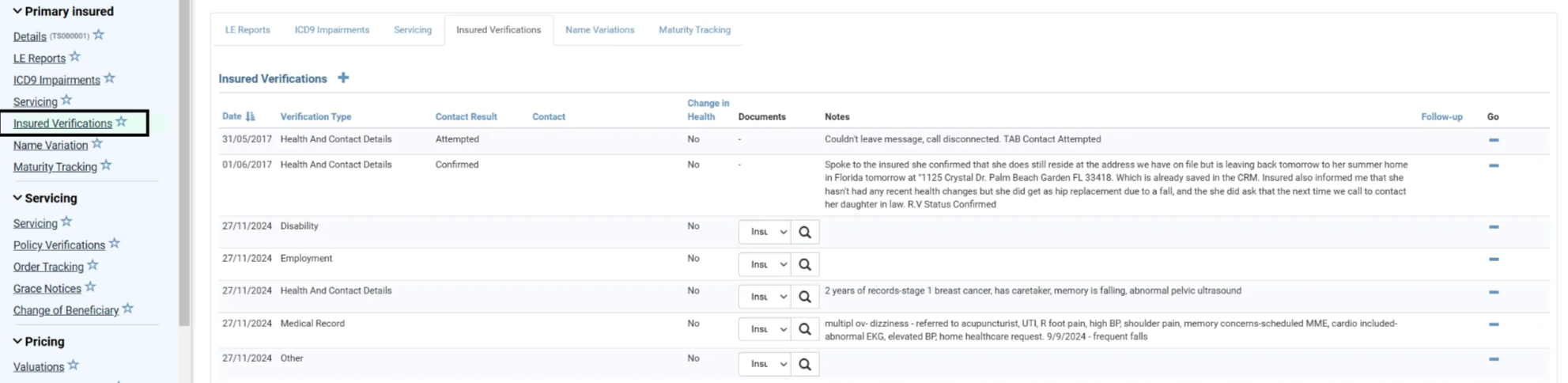Image resolution: width=1568 pixels, height=383 pixels.
Task: Sort by Contact Result column header
Action: point(466,117)
